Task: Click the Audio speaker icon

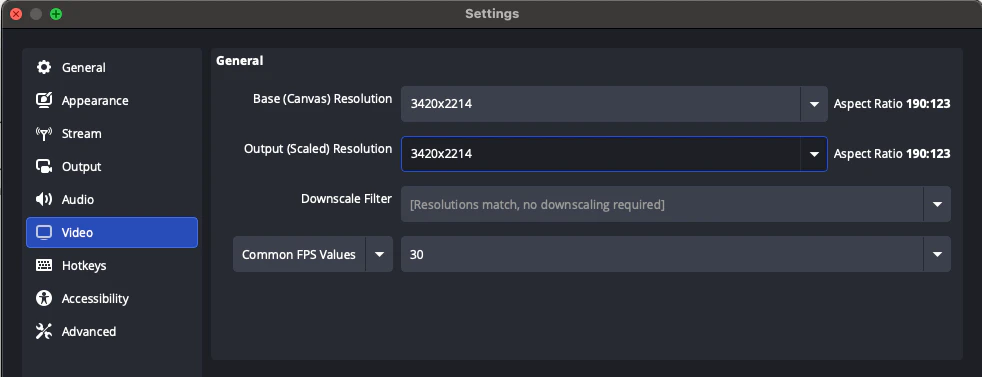Action: 44,199
